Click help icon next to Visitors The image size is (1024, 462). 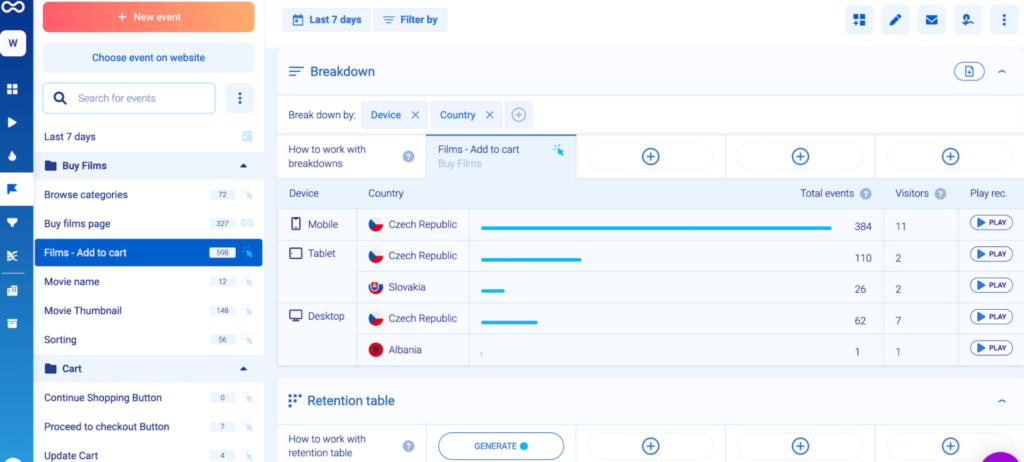(940, 194)
